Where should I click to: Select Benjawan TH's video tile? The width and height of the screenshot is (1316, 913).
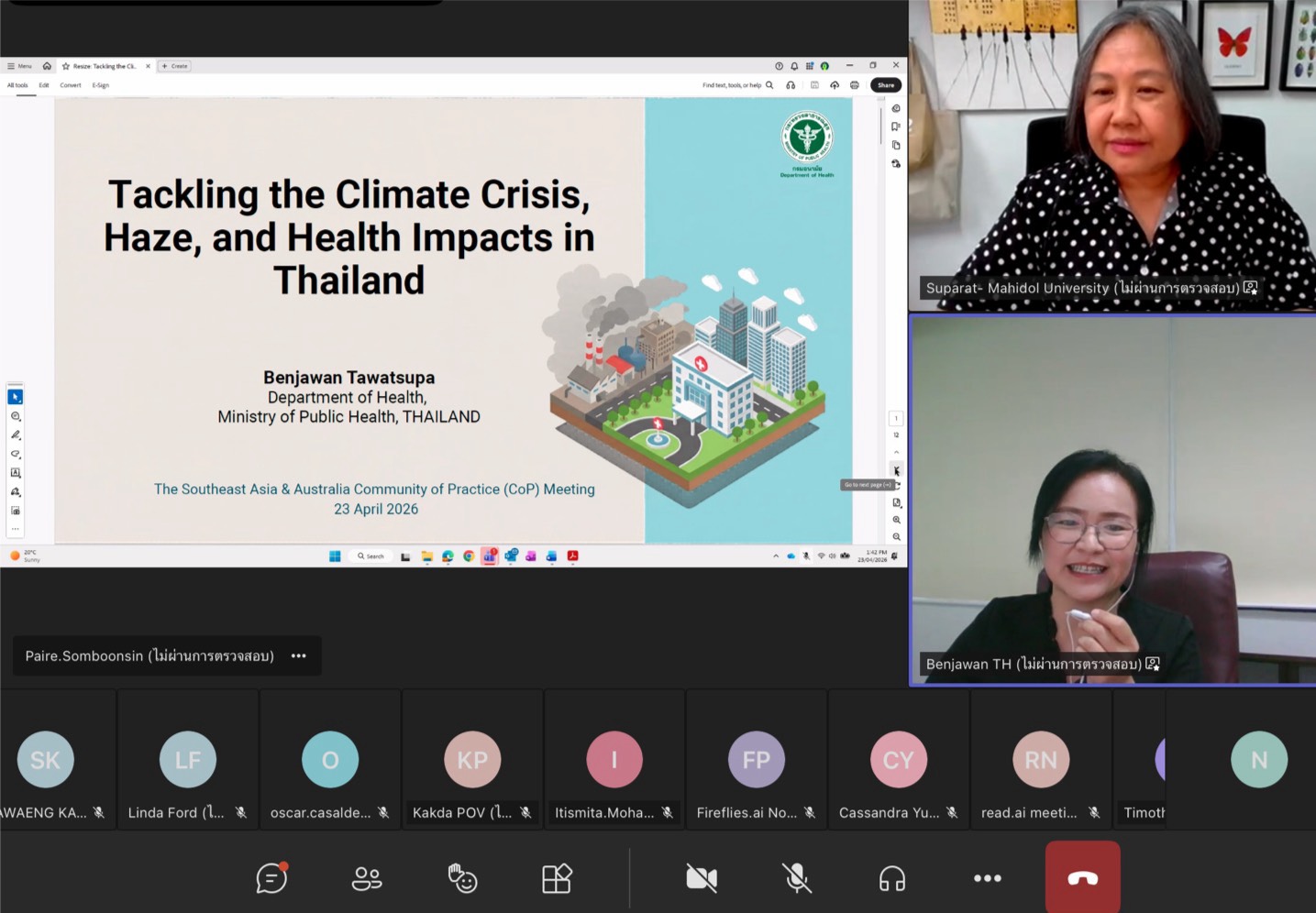(x=1111, y=500)
